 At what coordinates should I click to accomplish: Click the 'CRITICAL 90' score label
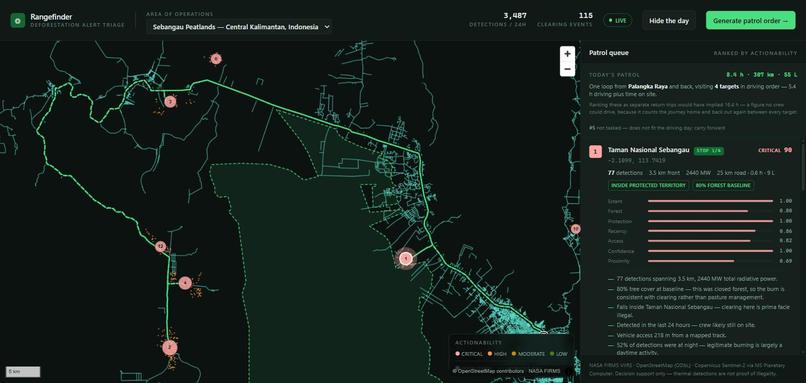tap(775, 150)
